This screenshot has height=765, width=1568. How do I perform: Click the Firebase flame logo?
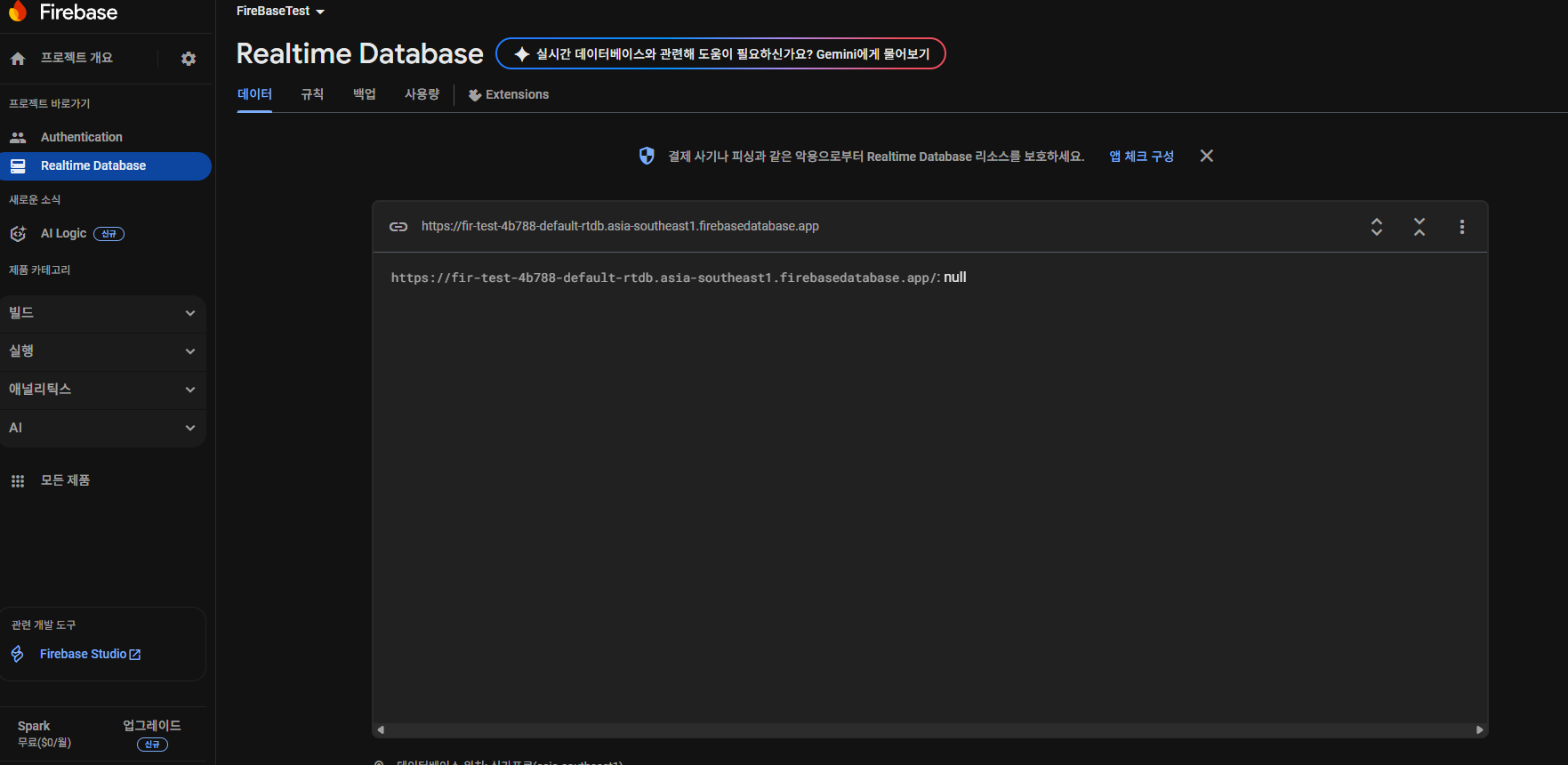click(x=18, y=11)
